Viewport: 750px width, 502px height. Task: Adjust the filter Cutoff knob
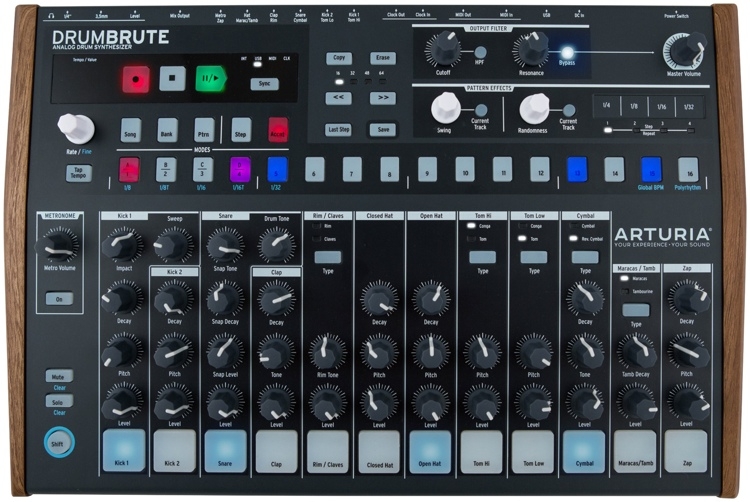[443, 49]
